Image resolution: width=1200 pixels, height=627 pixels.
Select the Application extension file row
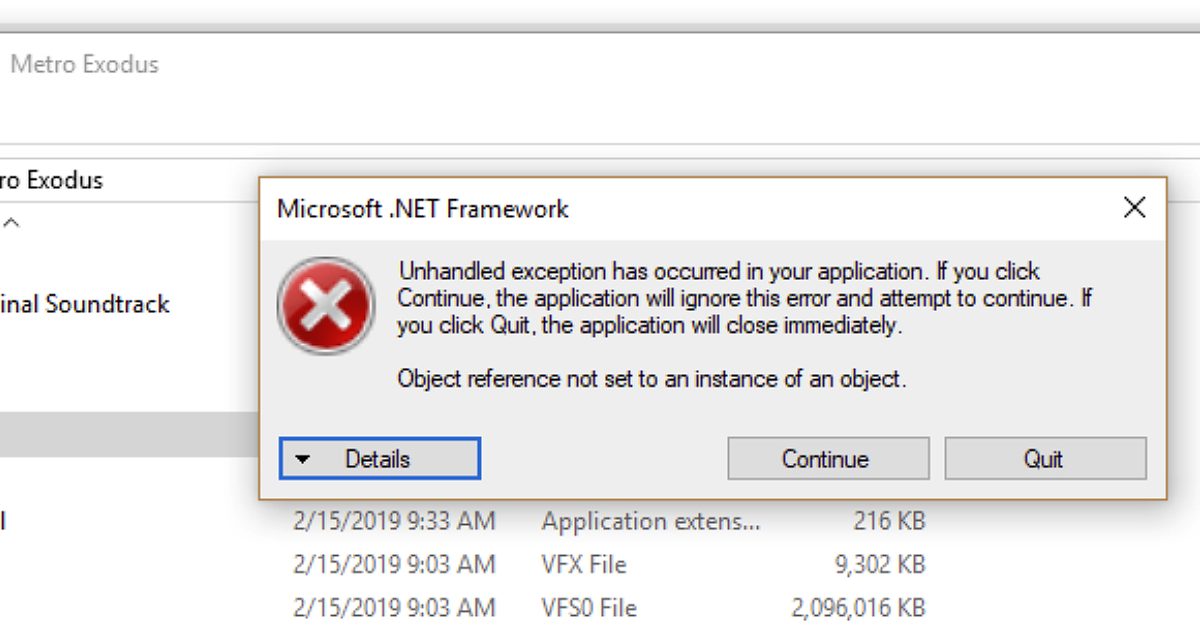pyautogui.click(x=650, y=521)
